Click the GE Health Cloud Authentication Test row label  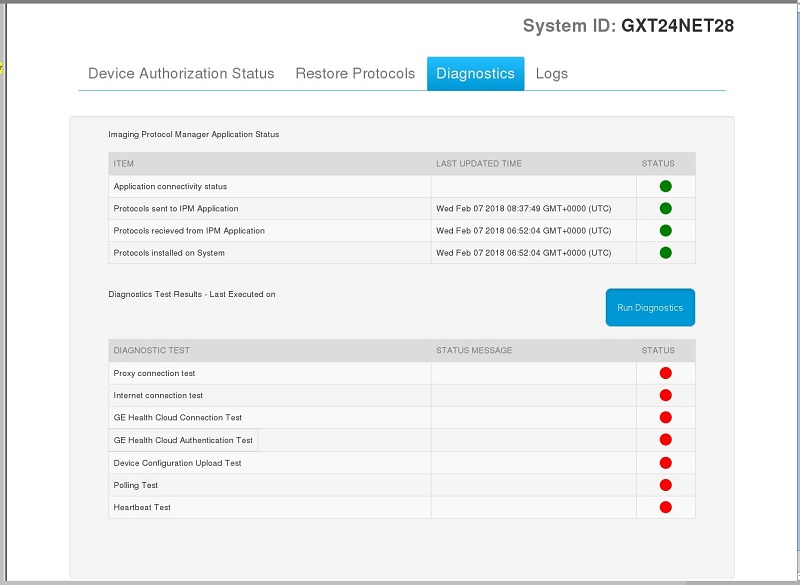tap(183, 440)
